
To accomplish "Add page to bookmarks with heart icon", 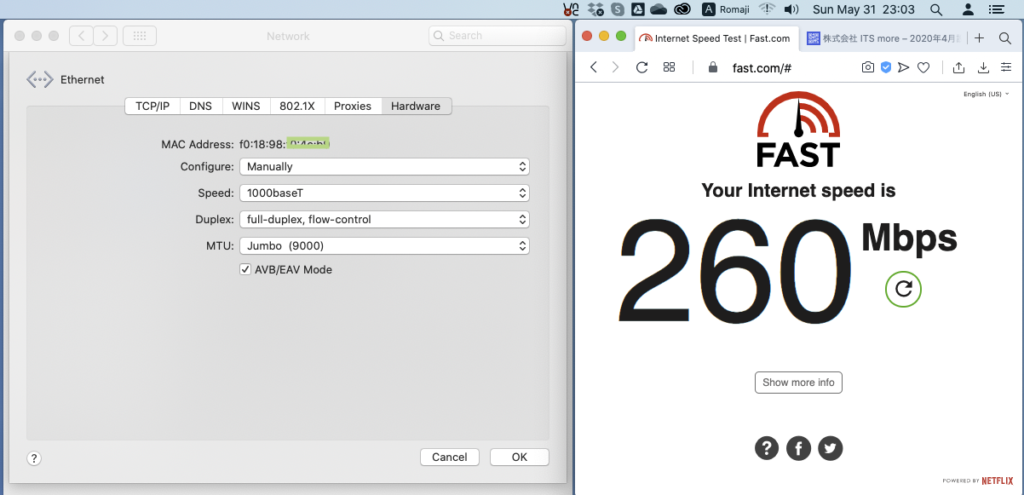I will click(x=924, y=67).
